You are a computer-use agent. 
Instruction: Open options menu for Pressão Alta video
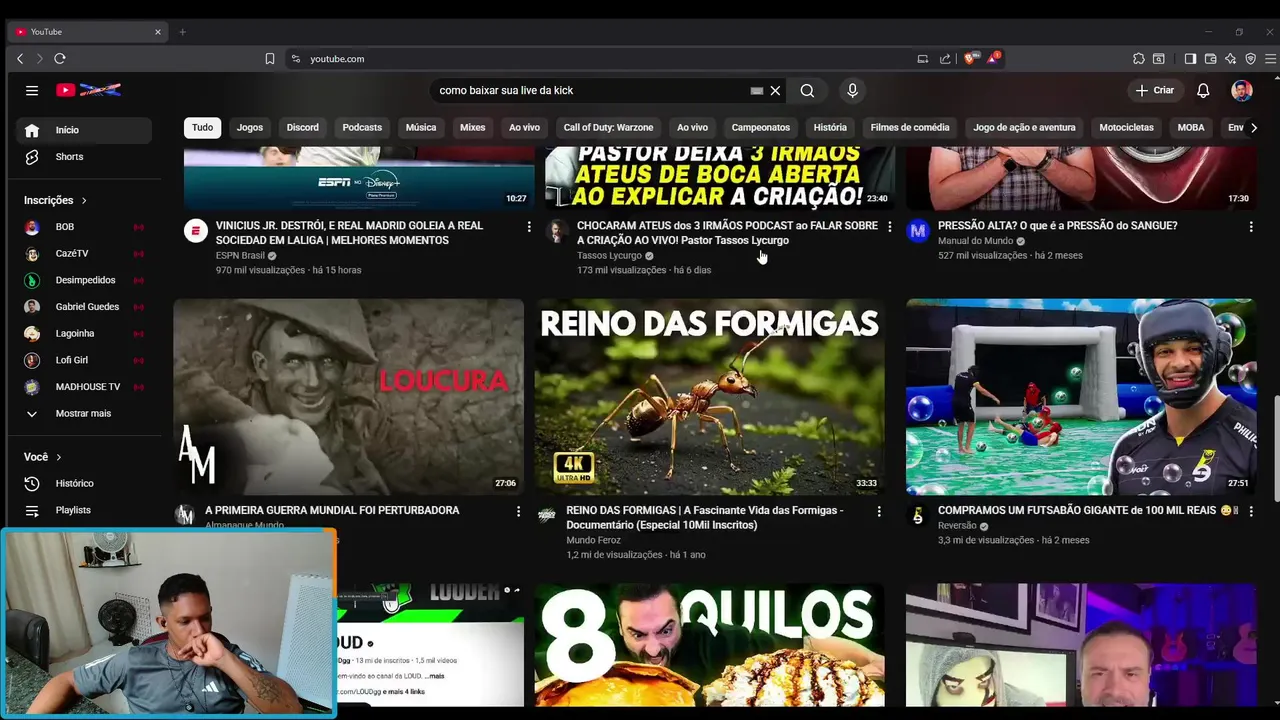[x=1251, y=227]
